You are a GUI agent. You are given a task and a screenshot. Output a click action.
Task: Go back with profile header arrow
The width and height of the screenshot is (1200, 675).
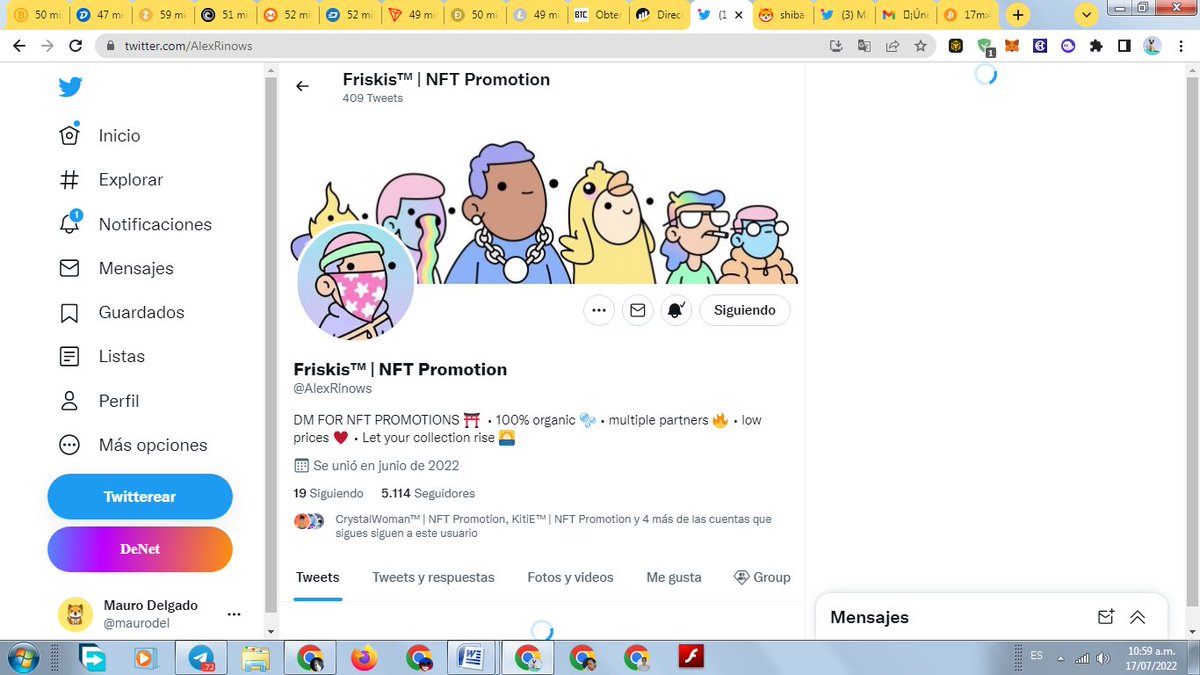(303, 86)
